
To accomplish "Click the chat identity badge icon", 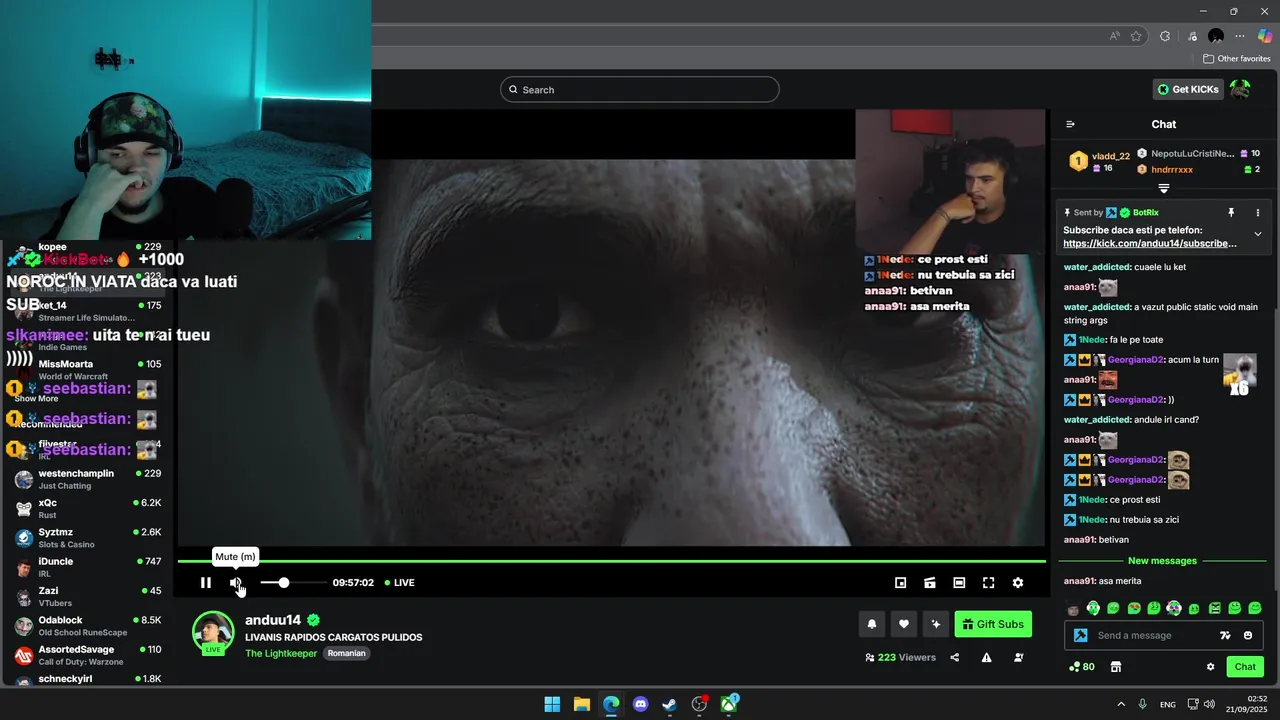I will pyautogui.click(x=1080, y=636).
